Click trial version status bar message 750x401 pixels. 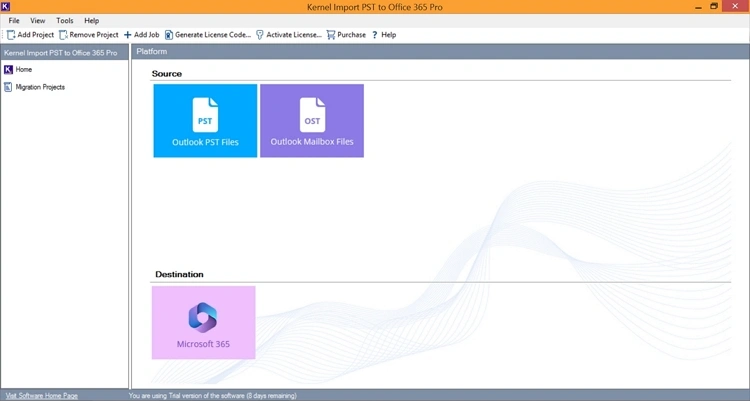click(213, 396)
